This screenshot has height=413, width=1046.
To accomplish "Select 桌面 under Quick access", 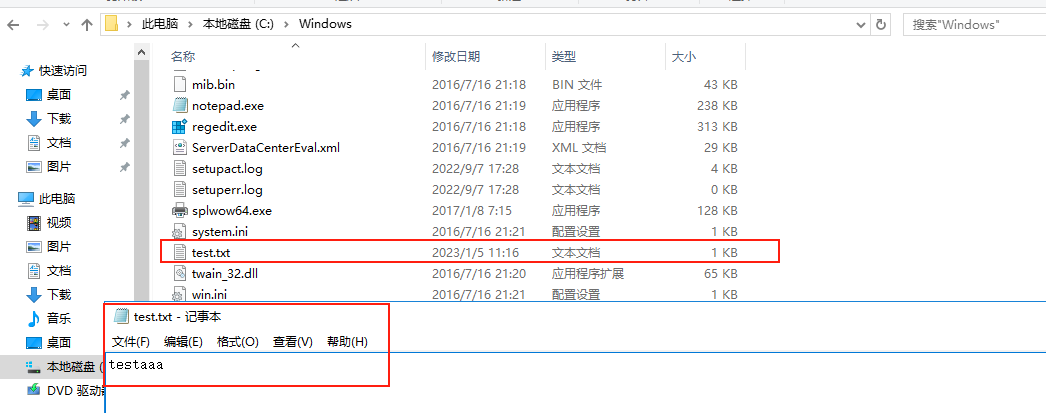I will pos(59,95).
